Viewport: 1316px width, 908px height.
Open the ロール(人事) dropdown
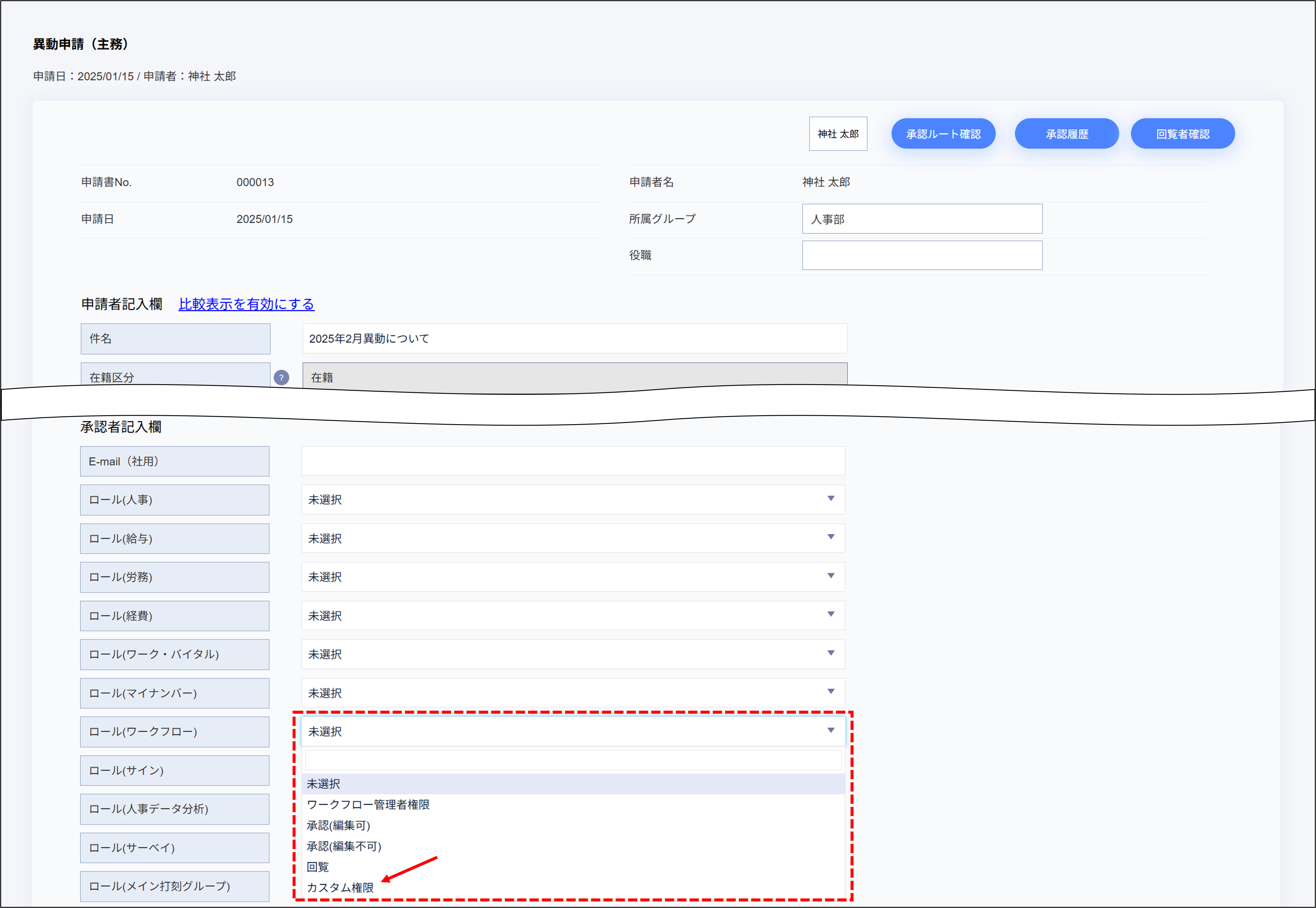[x=572, y=499]
